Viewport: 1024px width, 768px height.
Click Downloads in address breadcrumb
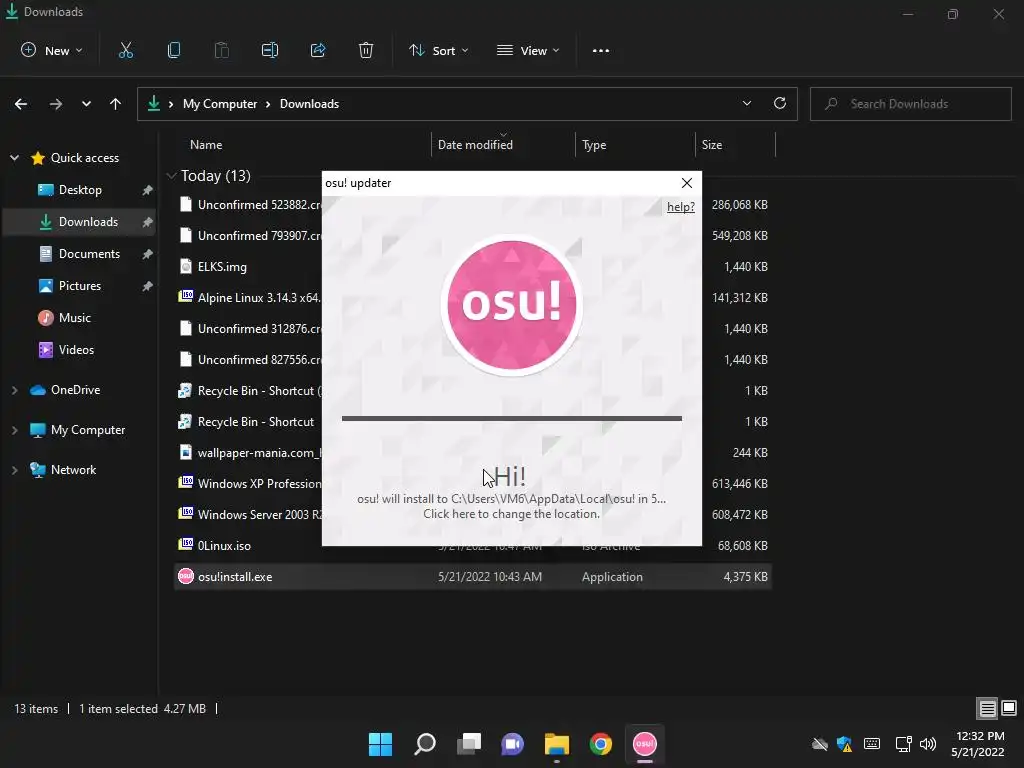click(x=309, y=104)
